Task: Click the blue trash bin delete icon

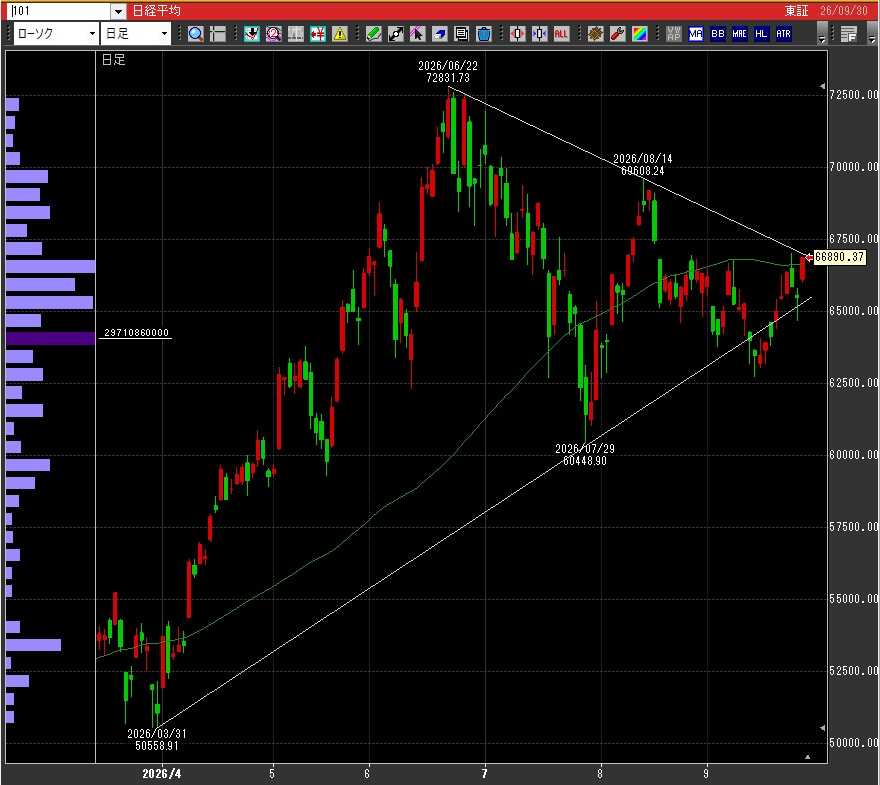Action: (483, 34)
